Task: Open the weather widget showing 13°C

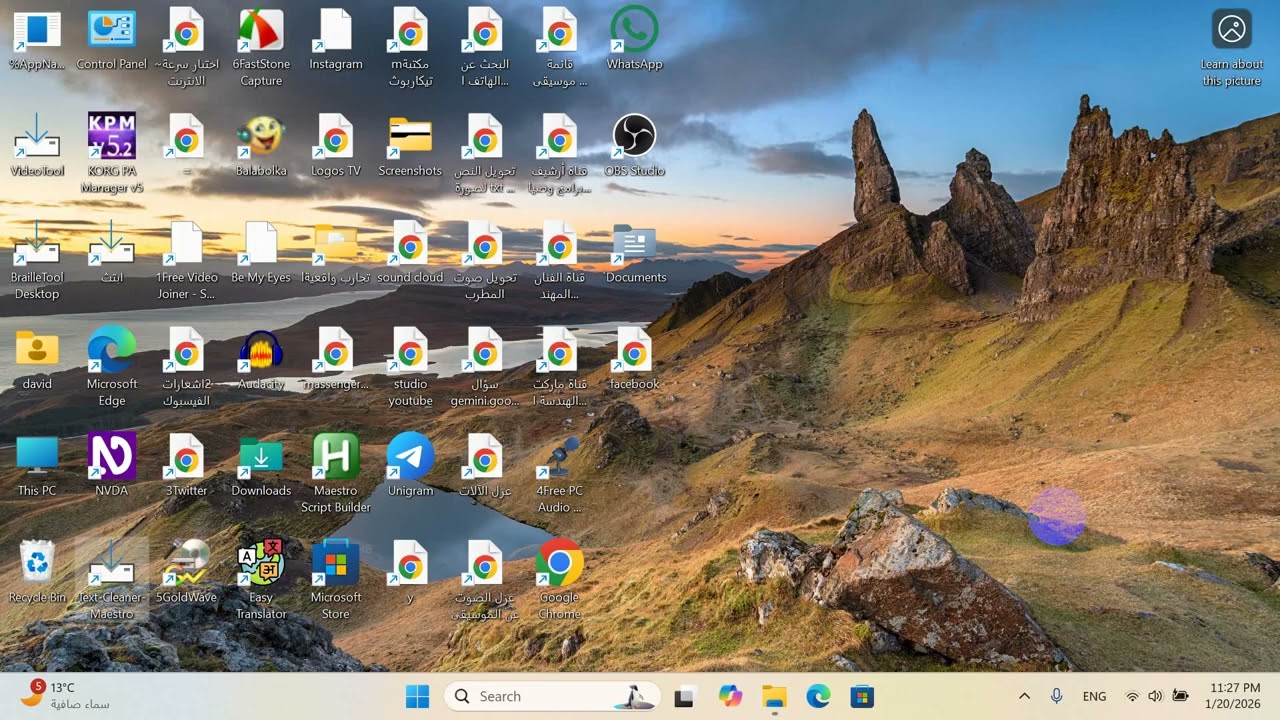Action: [65, 696]
